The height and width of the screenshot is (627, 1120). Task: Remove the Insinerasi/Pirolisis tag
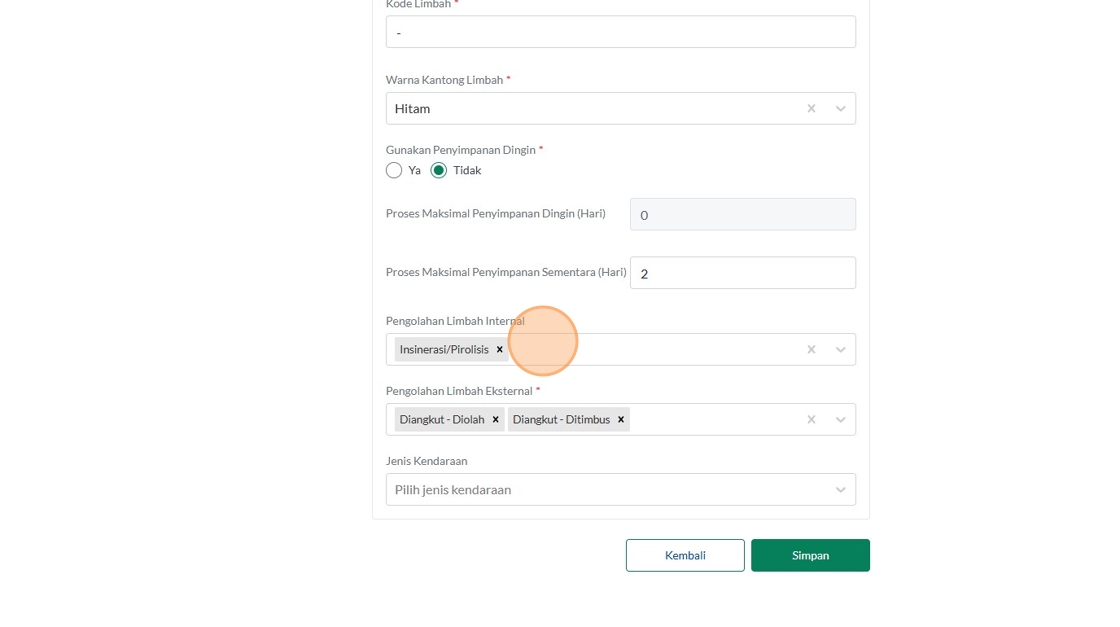click(x=500, y=349)
